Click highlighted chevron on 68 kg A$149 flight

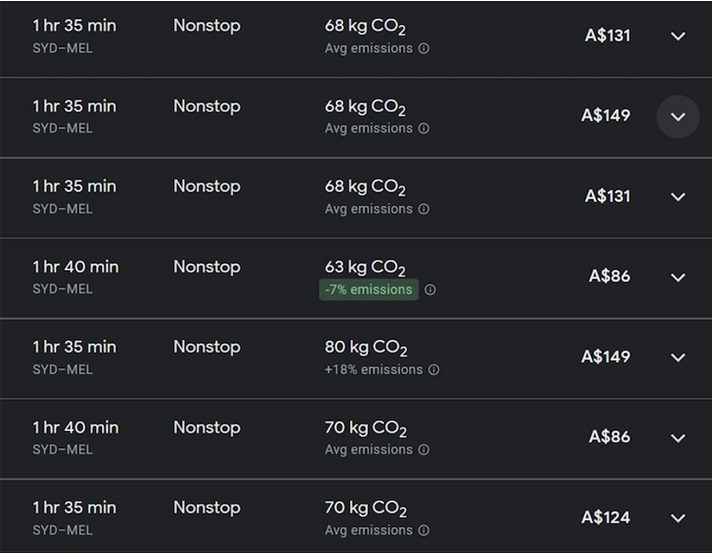pyautogui.click(x=678, y=117)
